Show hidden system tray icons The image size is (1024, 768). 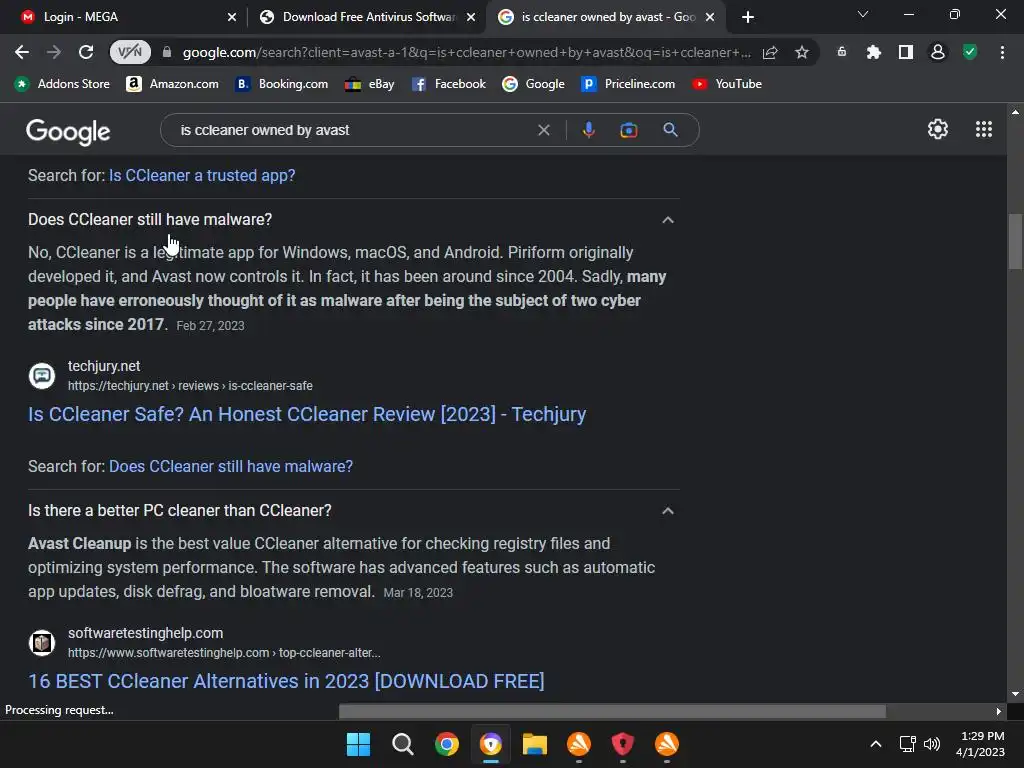pyautogui.click(x=876, y=744)
